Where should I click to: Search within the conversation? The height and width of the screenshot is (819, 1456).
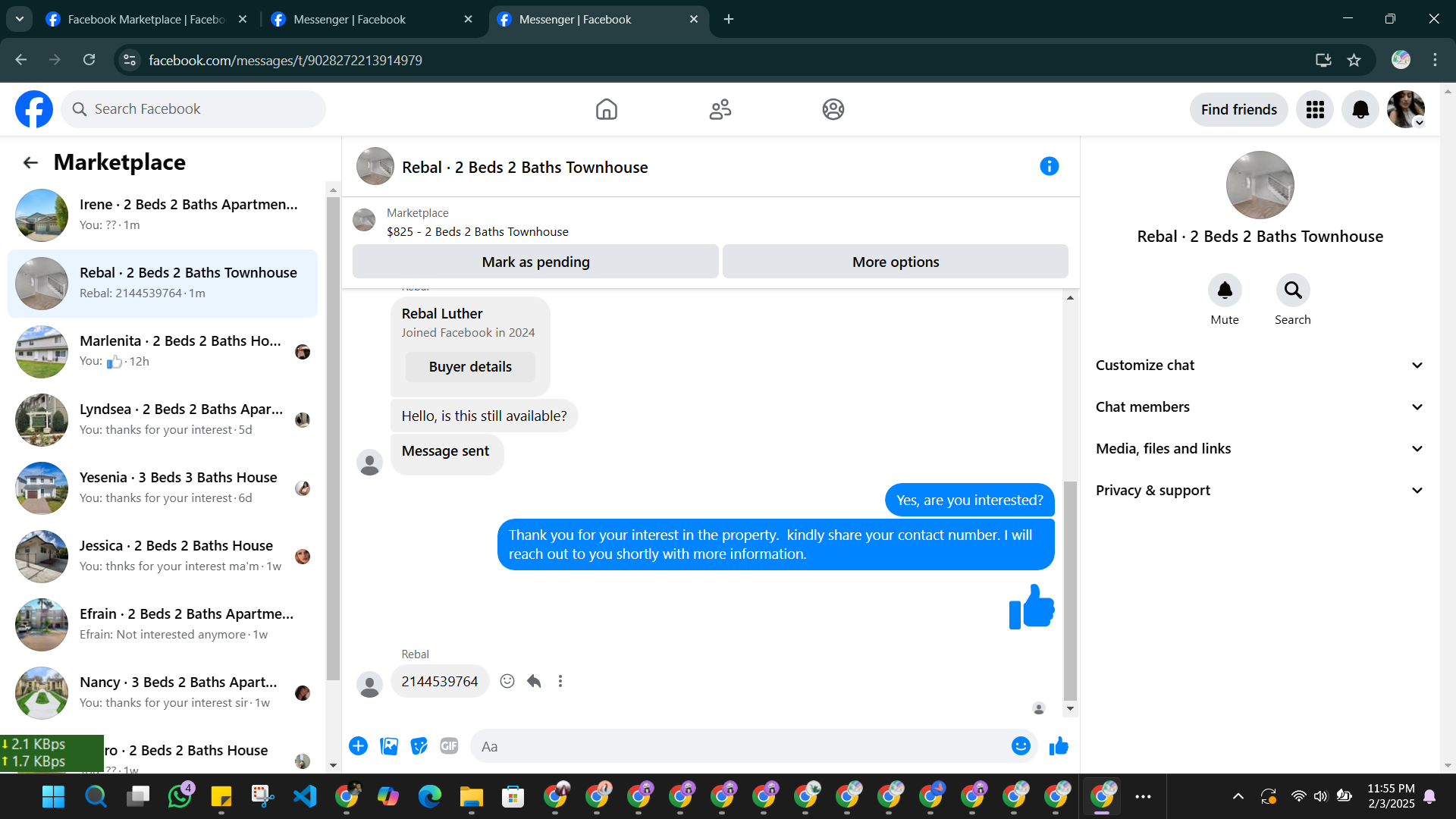point(1293,290)
